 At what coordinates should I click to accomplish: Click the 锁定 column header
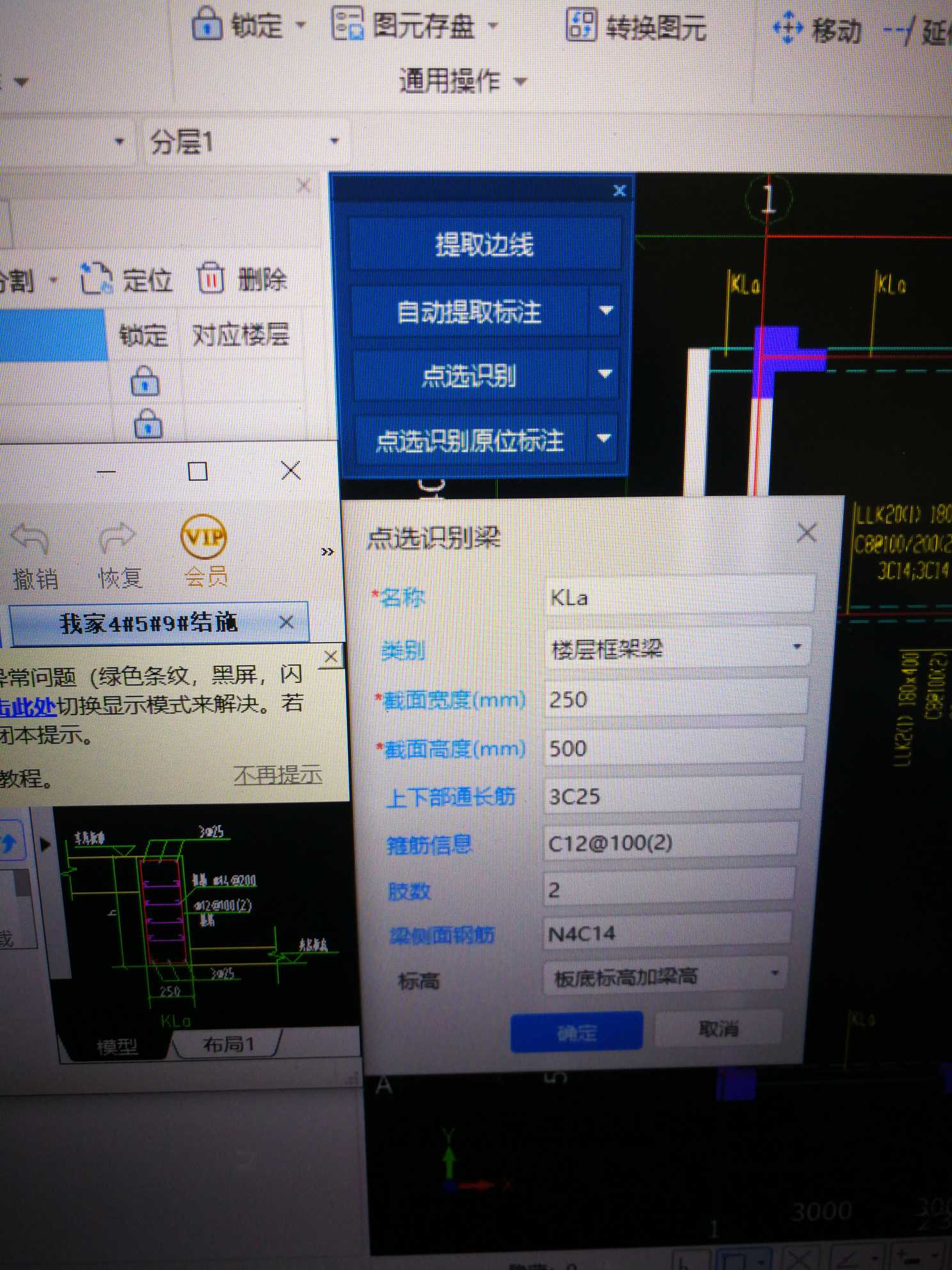point(143,335)
